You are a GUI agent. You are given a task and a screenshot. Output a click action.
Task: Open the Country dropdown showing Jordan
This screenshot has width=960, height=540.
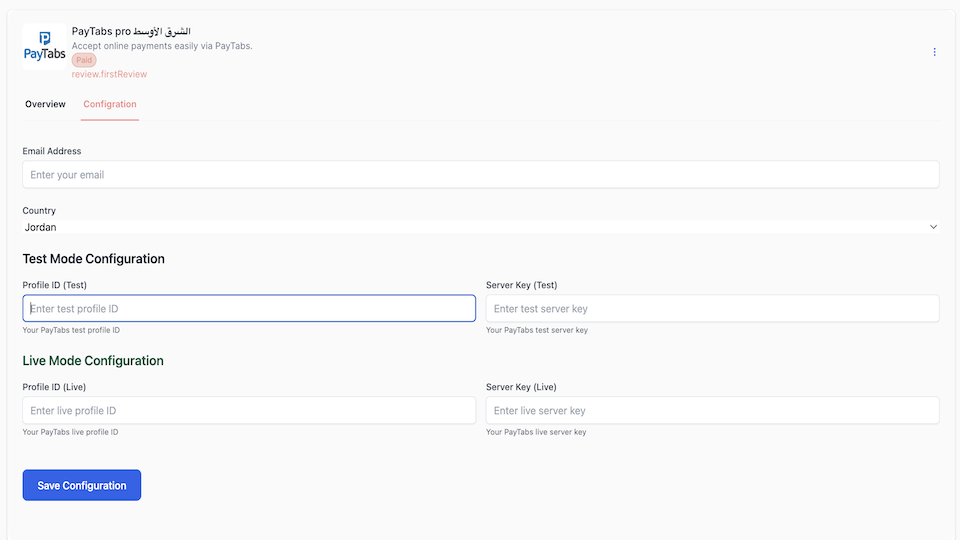[481, 227]
